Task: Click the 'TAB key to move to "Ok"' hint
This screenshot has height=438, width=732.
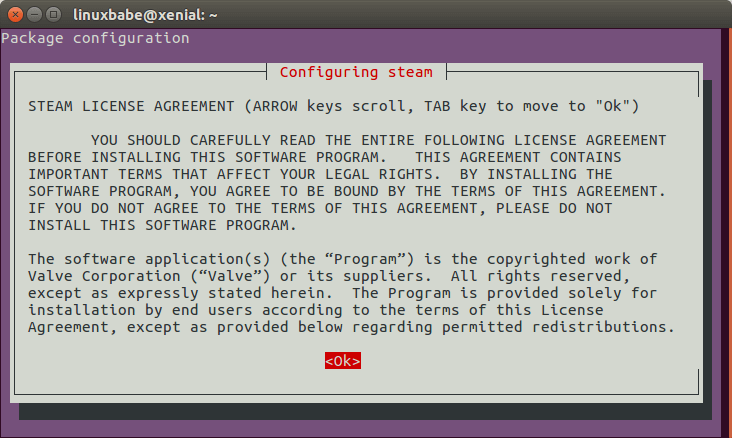Action: tap(531, 106)
